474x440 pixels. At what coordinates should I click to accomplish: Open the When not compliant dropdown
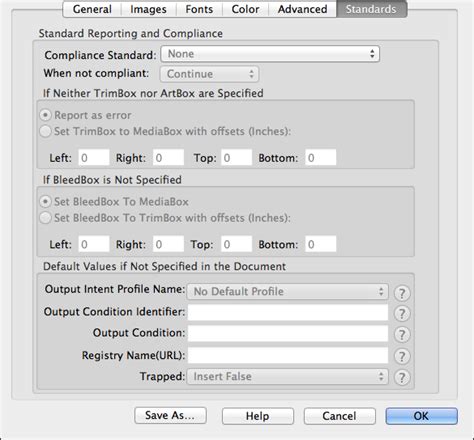[209, 74]
